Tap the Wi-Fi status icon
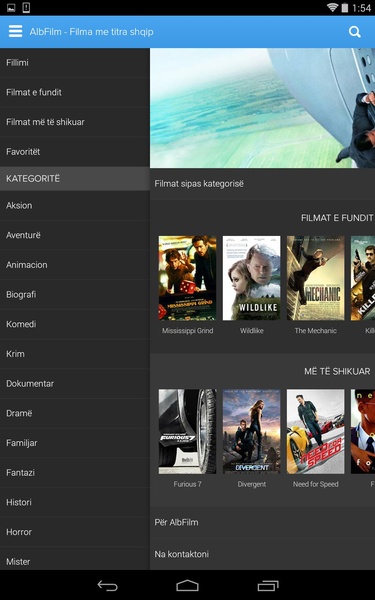The width and height of the screenshot is (375, 600). click(333, 8)
